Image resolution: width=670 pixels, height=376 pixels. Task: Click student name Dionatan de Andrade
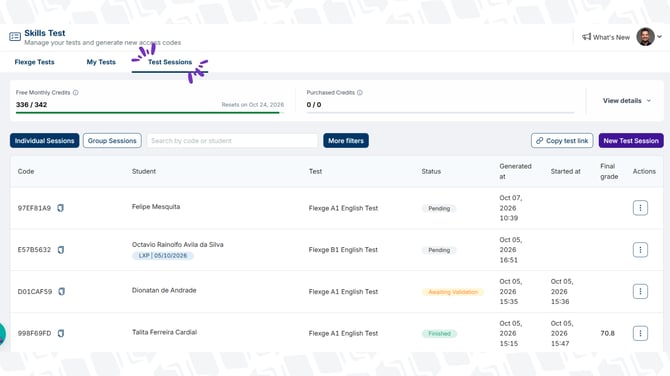coord(164,291)
